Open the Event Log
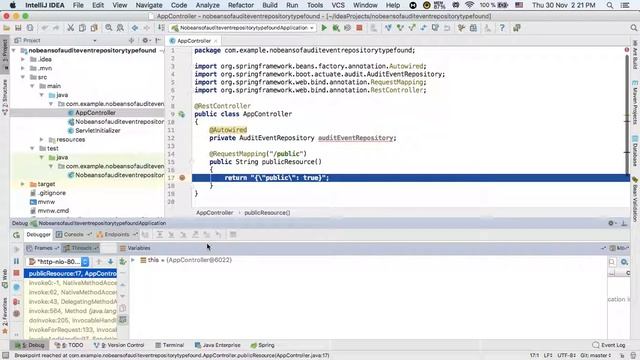 [x=609, y=345]
